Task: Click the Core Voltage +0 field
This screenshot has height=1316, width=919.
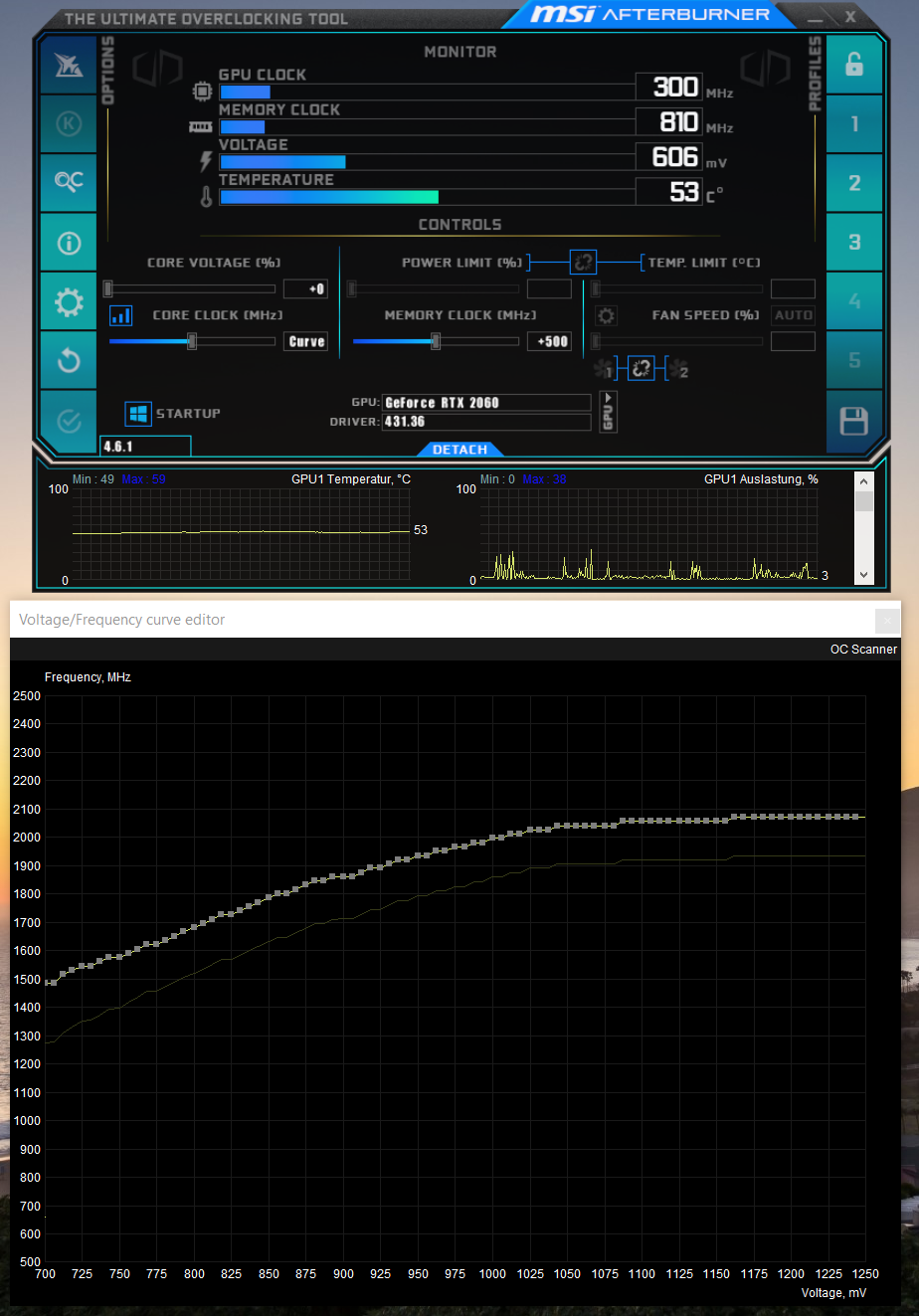Action: 305,289
